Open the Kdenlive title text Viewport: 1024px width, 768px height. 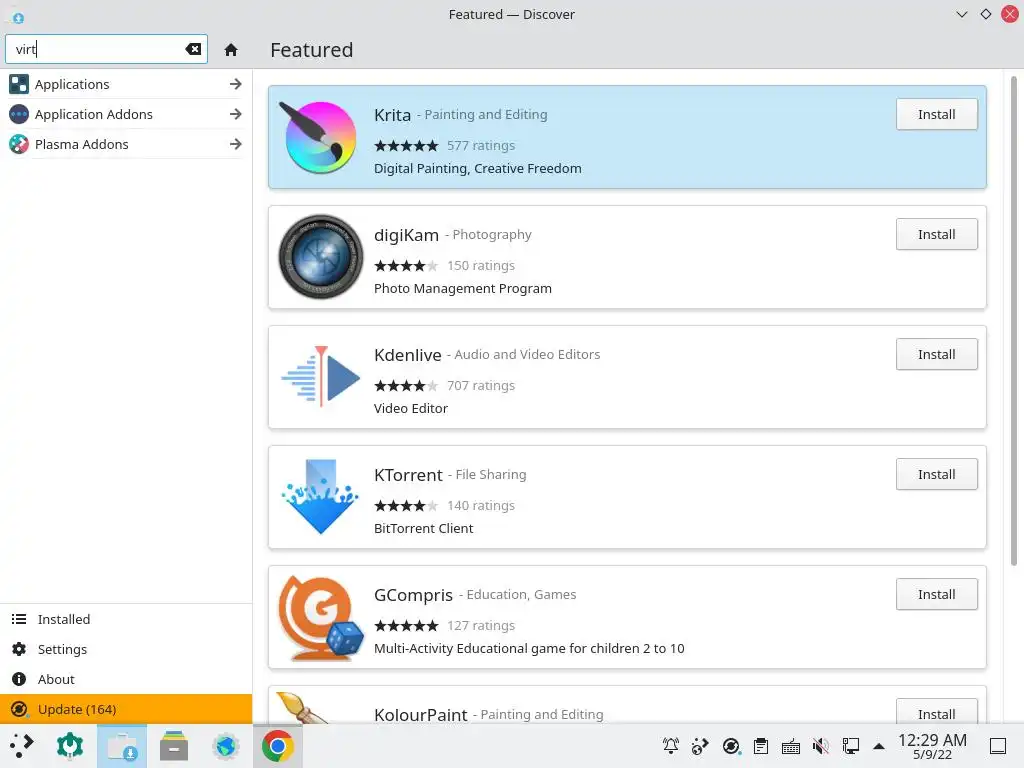[408, 355]
